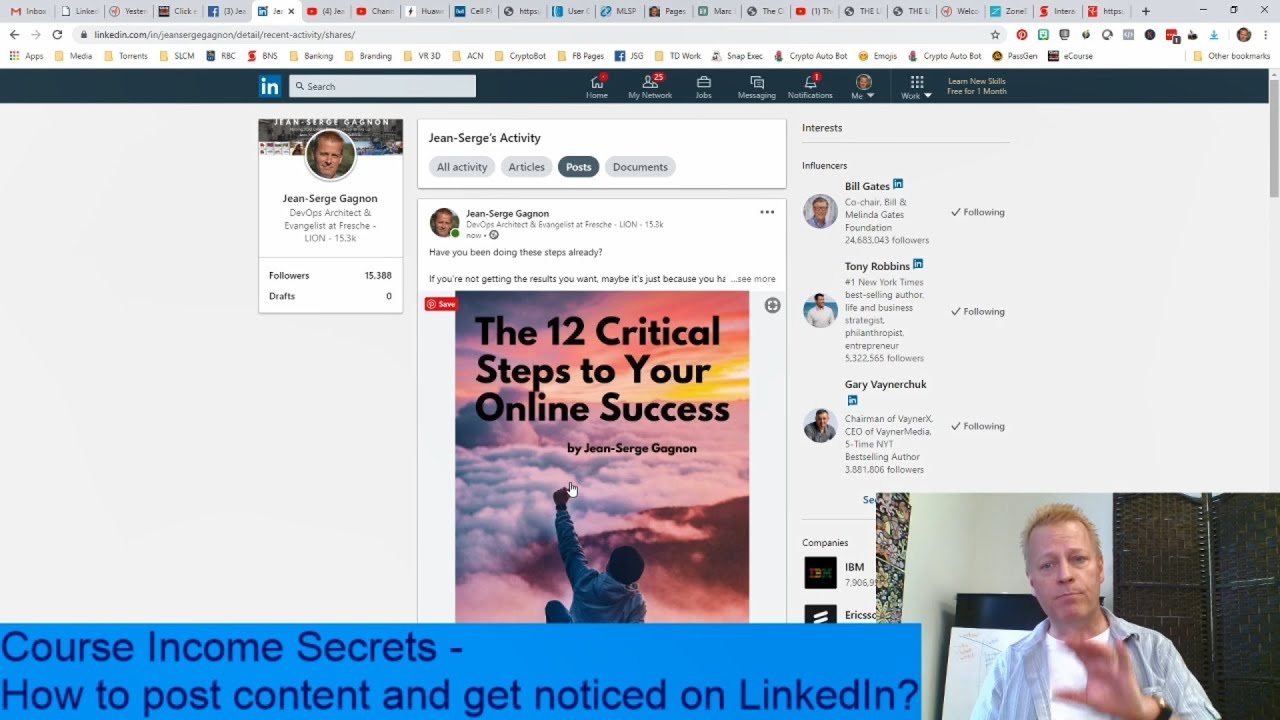Select the Documents filter

(x=640, y=167)
